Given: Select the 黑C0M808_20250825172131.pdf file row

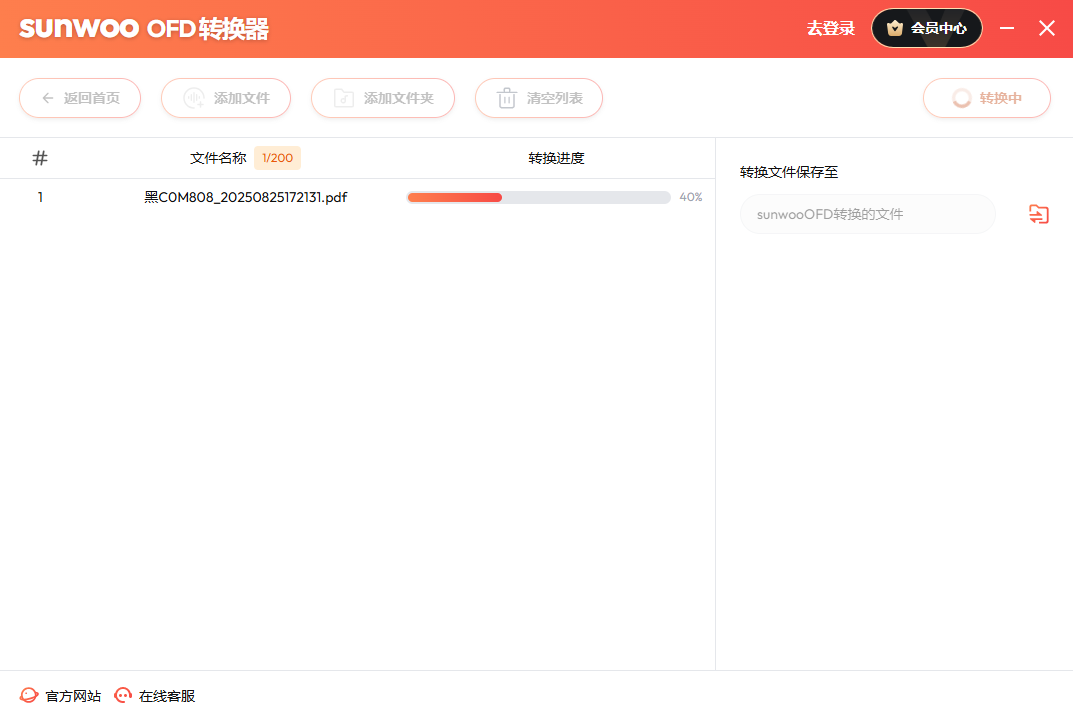Looking at the screenshot, I should (246, 198).
